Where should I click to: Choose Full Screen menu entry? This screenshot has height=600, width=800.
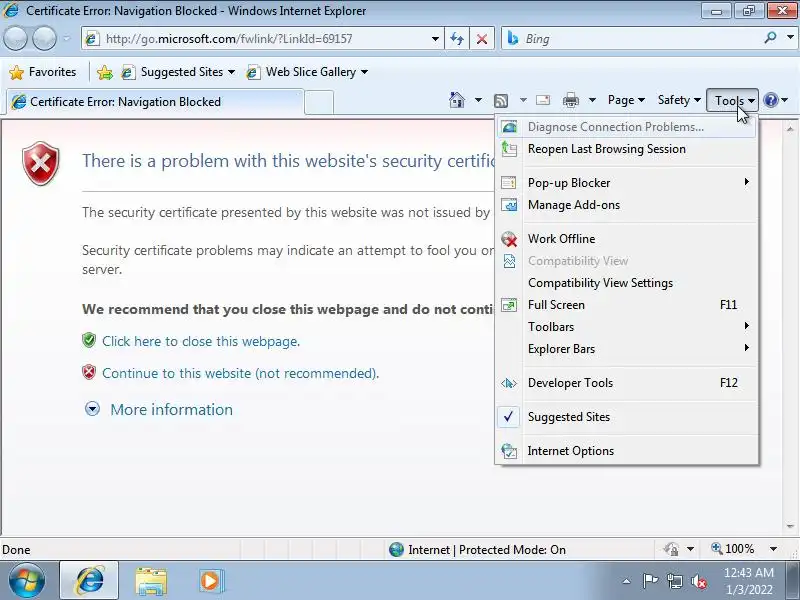[x=627, y=305]
